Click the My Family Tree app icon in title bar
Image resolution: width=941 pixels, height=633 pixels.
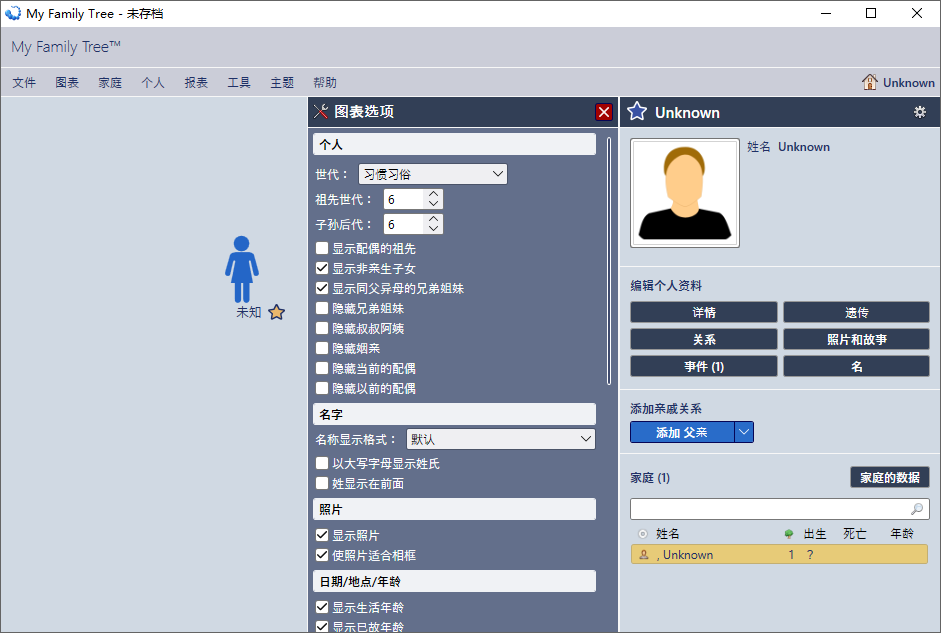(x=13, y=13)
